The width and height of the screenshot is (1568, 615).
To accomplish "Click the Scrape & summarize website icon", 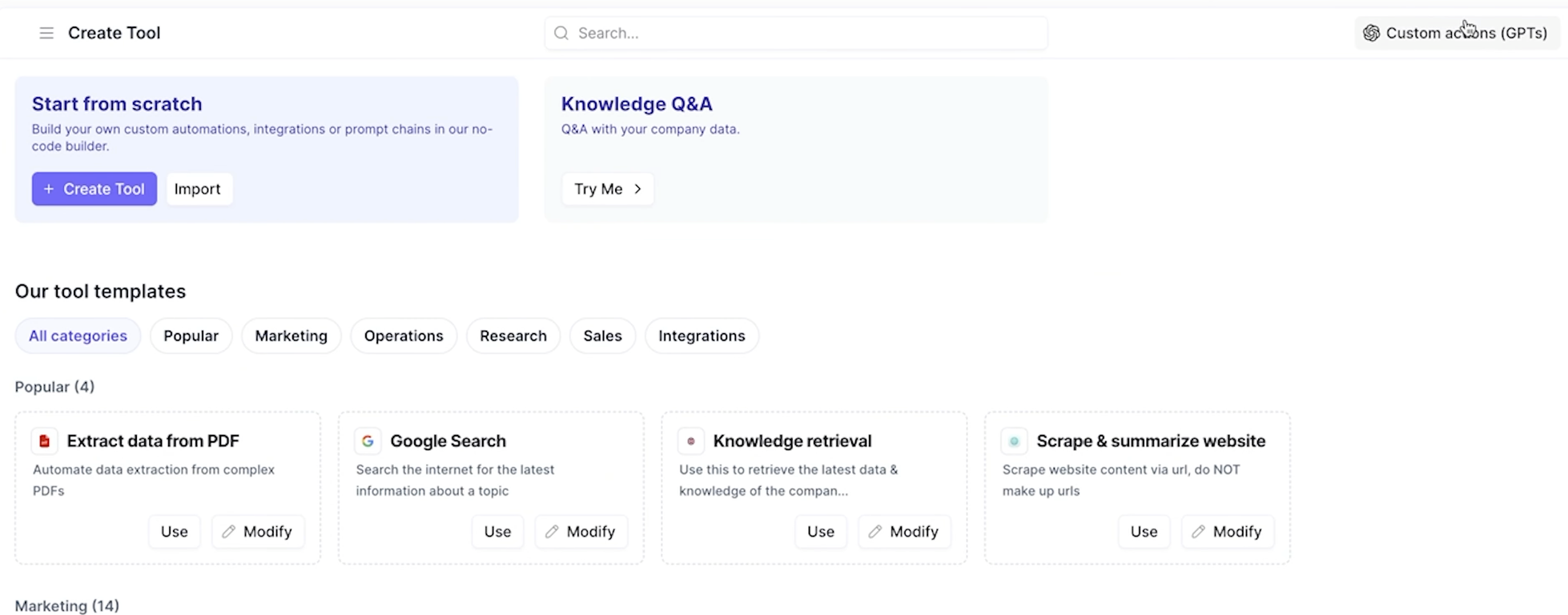I will [1014, 441].
